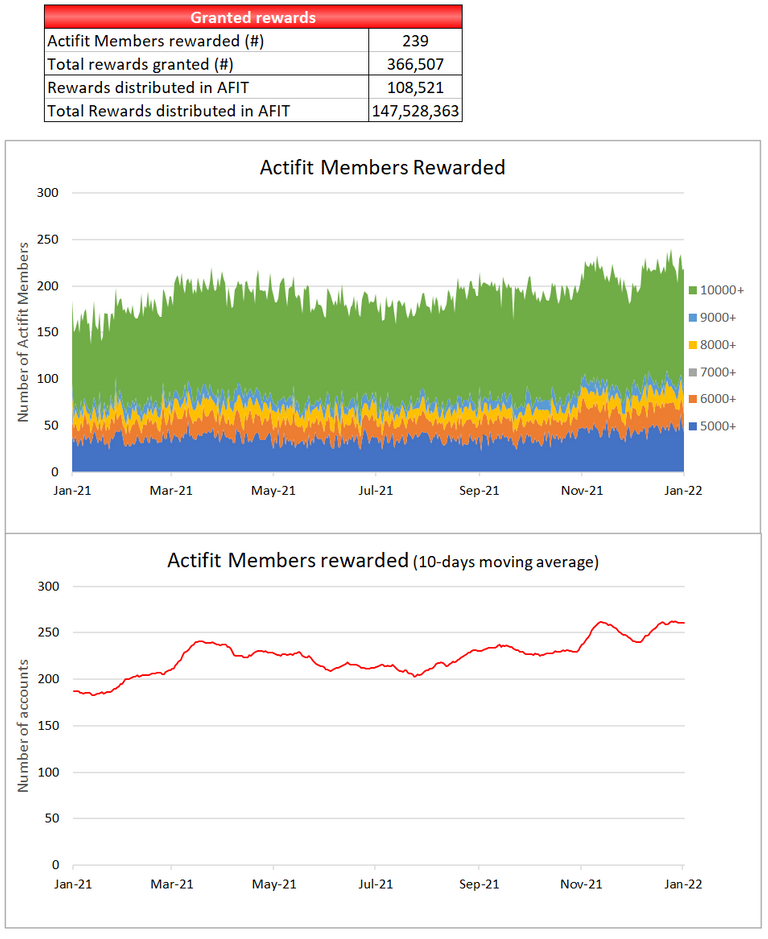Click the Granted rewards table header
This screenshot has width=768, height=939.
tap(253, 17)
